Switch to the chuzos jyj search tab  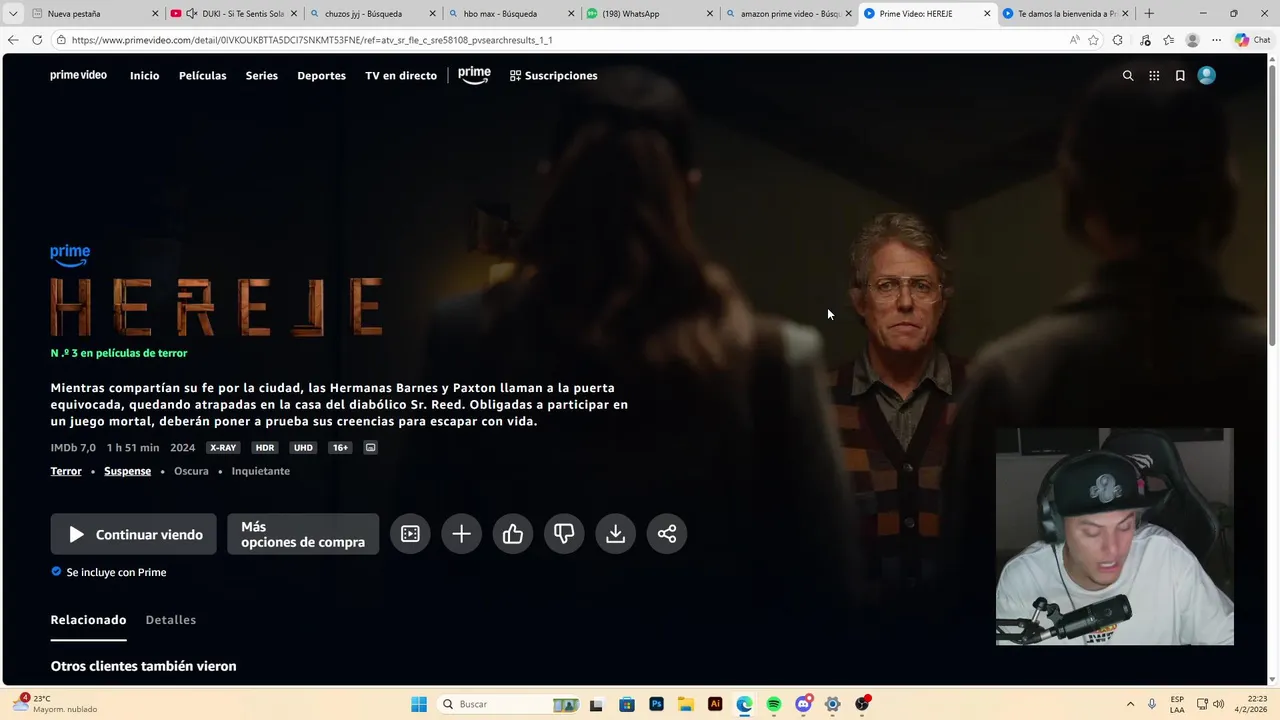click(371, 14)
